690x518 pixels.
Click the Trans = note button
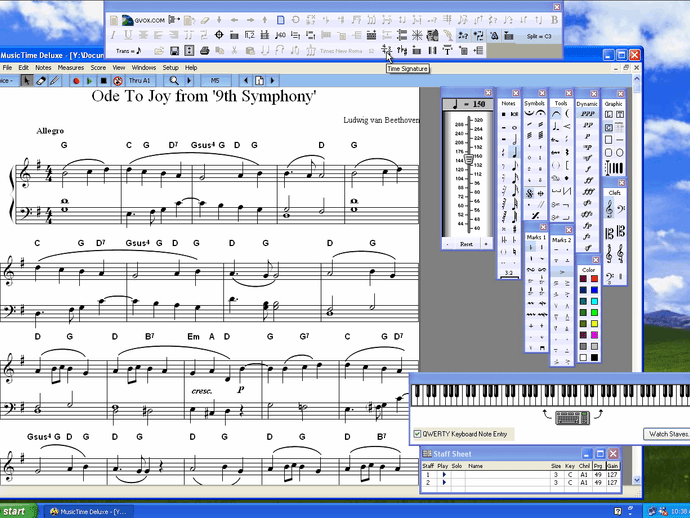coord(128,51)
